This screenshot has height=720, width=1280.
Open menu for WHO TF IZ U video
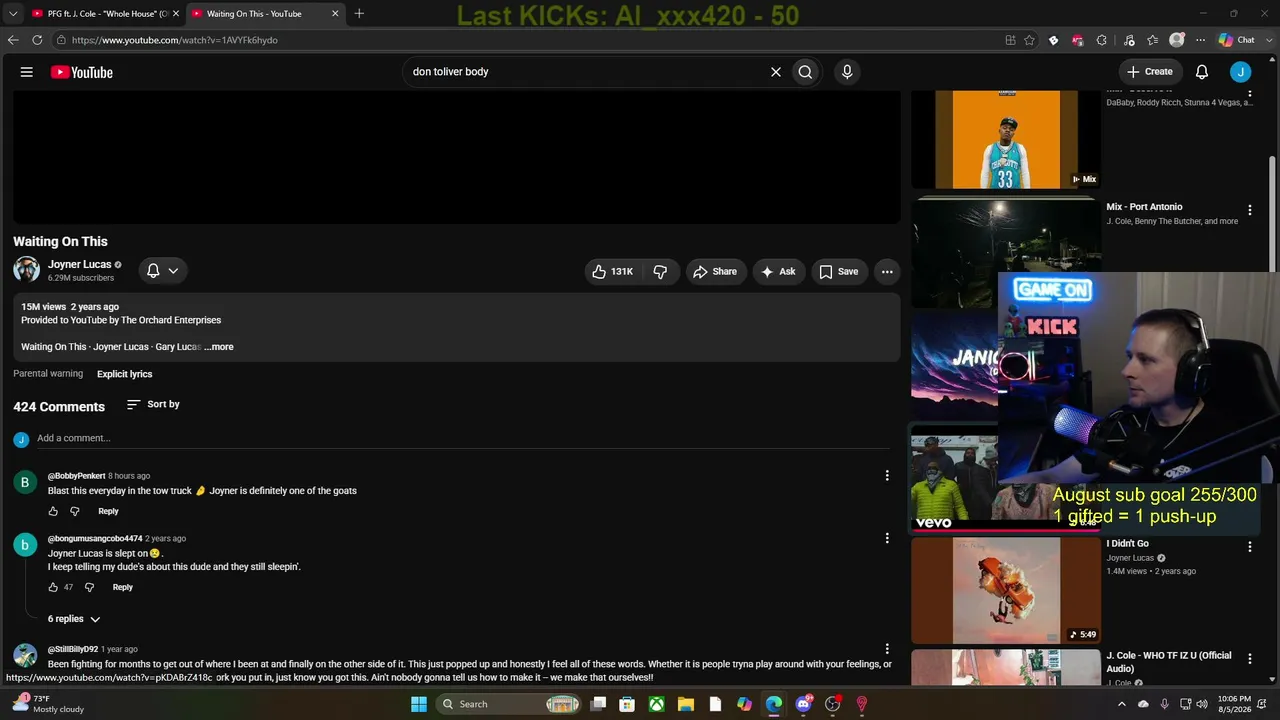click(1249, 659)
